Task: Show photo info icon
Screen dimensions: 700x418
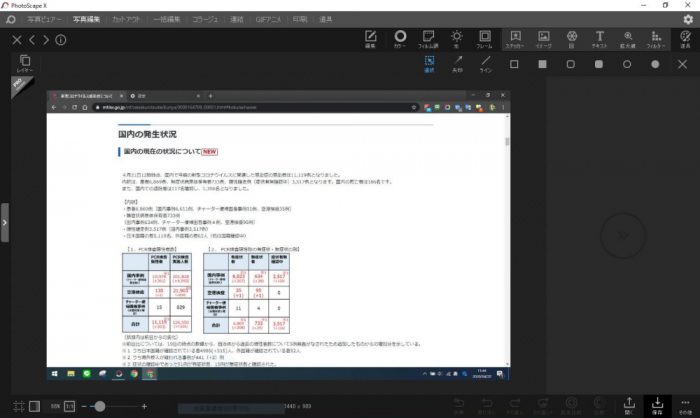Action: [x=61, y=40]
